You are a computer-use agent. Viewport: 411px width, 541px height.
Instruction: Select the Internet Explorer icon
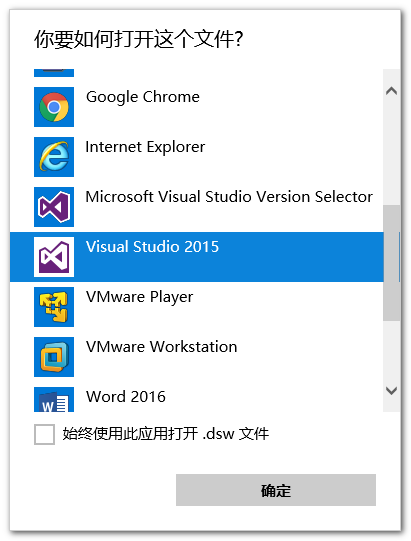tap(54, 157)
